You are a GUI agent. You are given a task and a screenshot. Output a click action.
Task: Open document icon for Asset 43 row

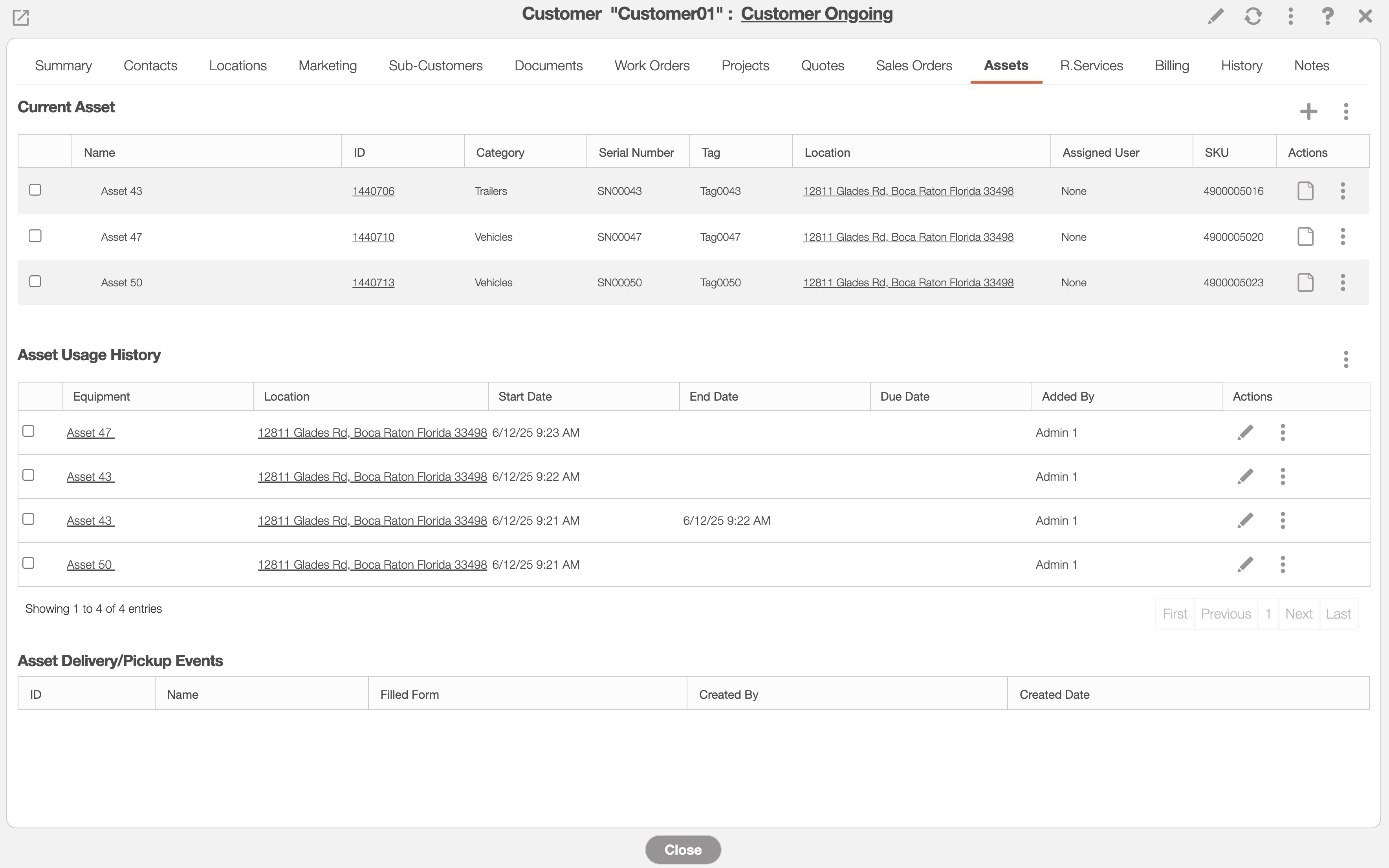[1305, 190]
